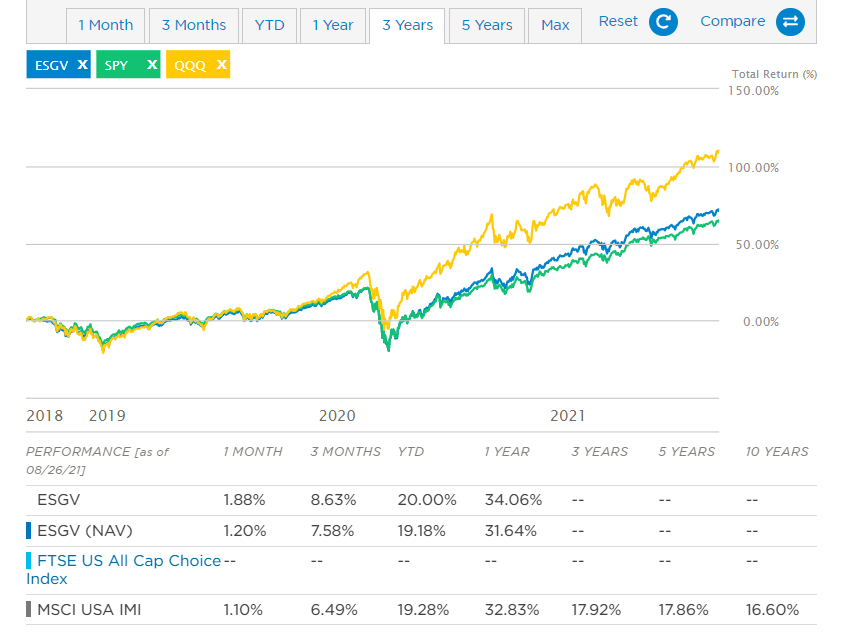This screenshot has width=854, height=636.
Task: Click the ESGV row label
Action: 58,500
